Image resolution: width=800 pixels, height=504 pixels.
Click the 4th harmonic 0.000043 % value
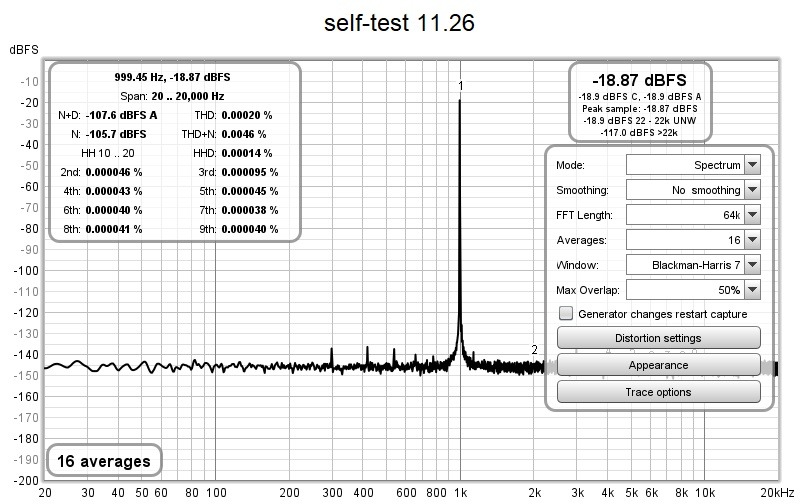coord(114,191)
